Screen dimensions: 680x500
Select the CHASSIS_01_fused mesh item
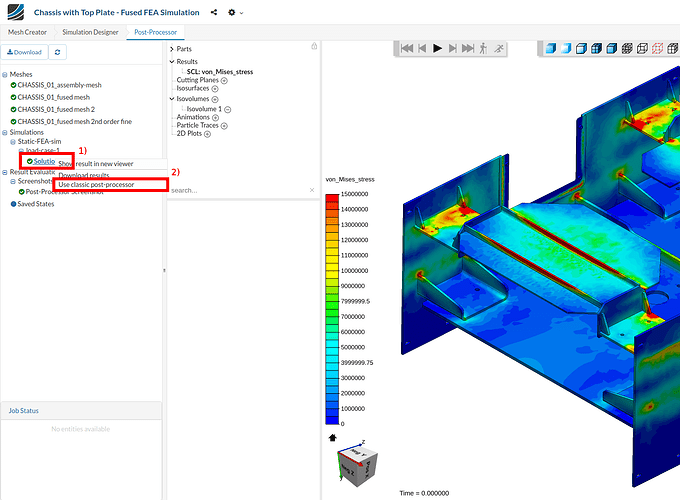[54, 97]
